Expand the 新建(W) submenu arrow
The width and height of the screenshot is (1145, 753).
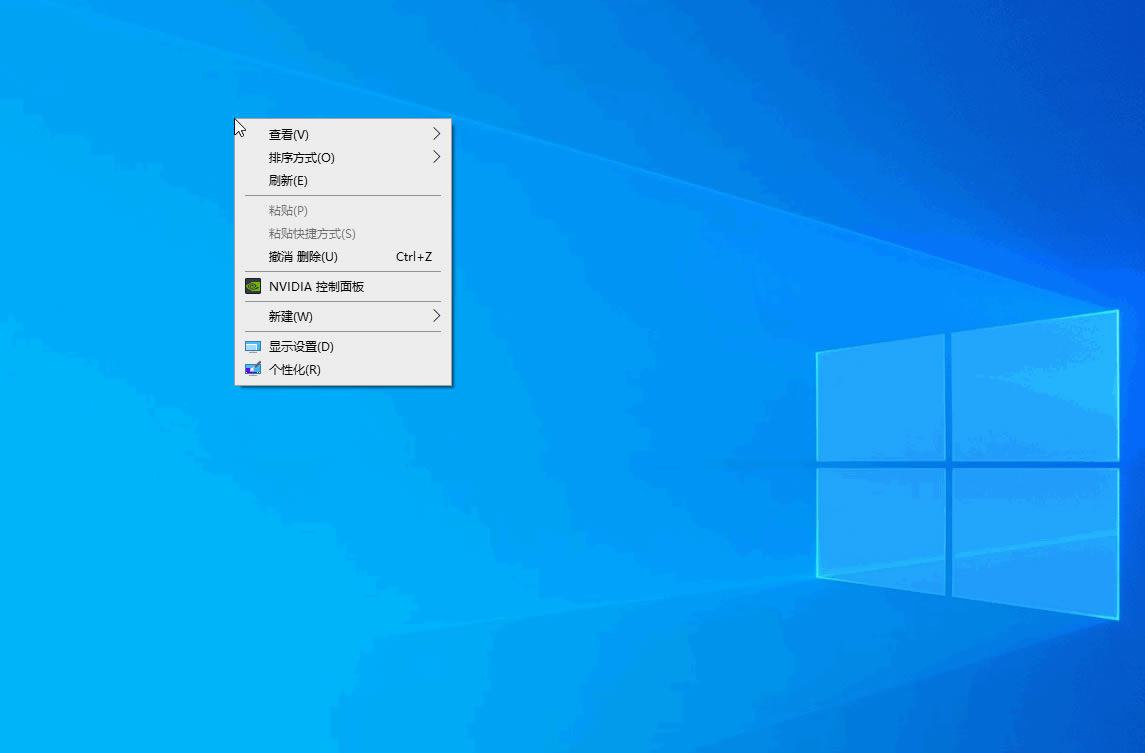(436, 316)
